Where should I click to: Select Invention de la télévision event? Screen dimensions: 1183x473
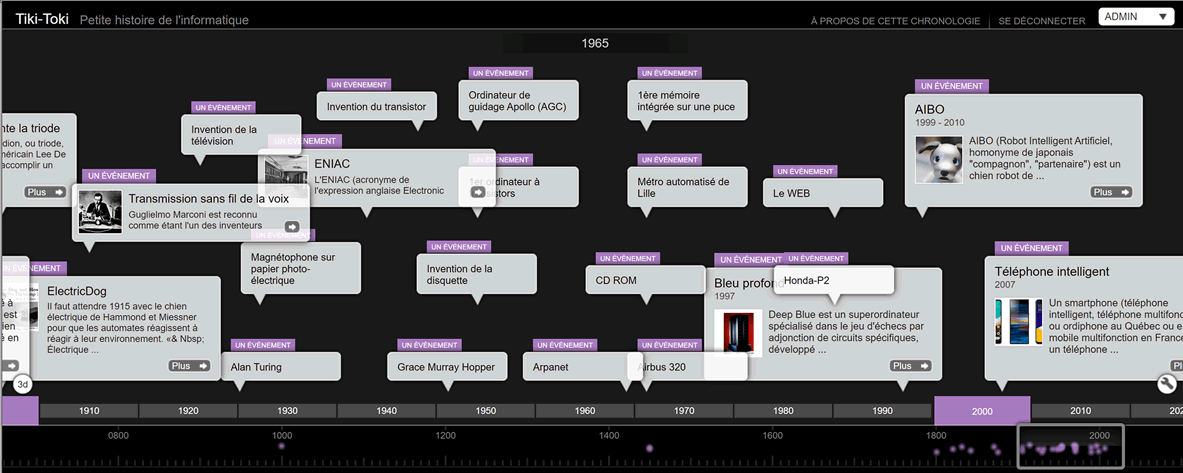click(x=241, y=135)
